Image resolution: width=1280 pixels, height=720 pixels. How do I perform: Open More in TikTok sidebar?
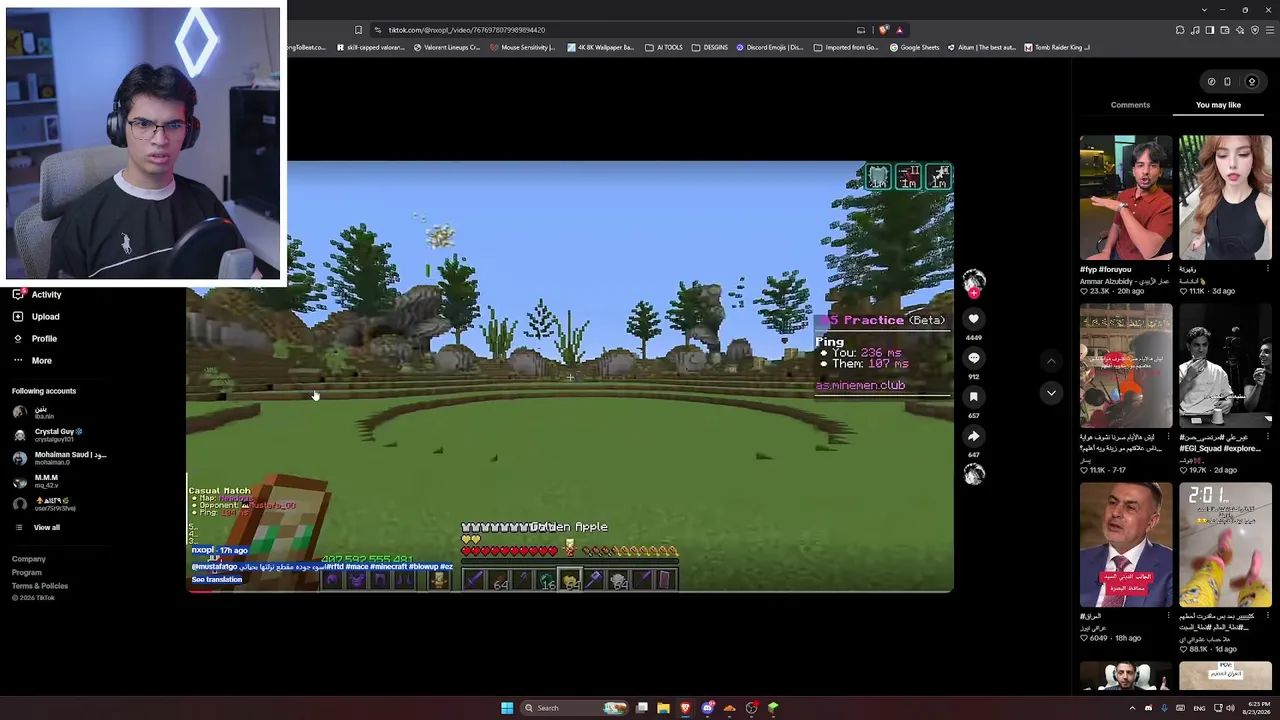tap(32, 361)
